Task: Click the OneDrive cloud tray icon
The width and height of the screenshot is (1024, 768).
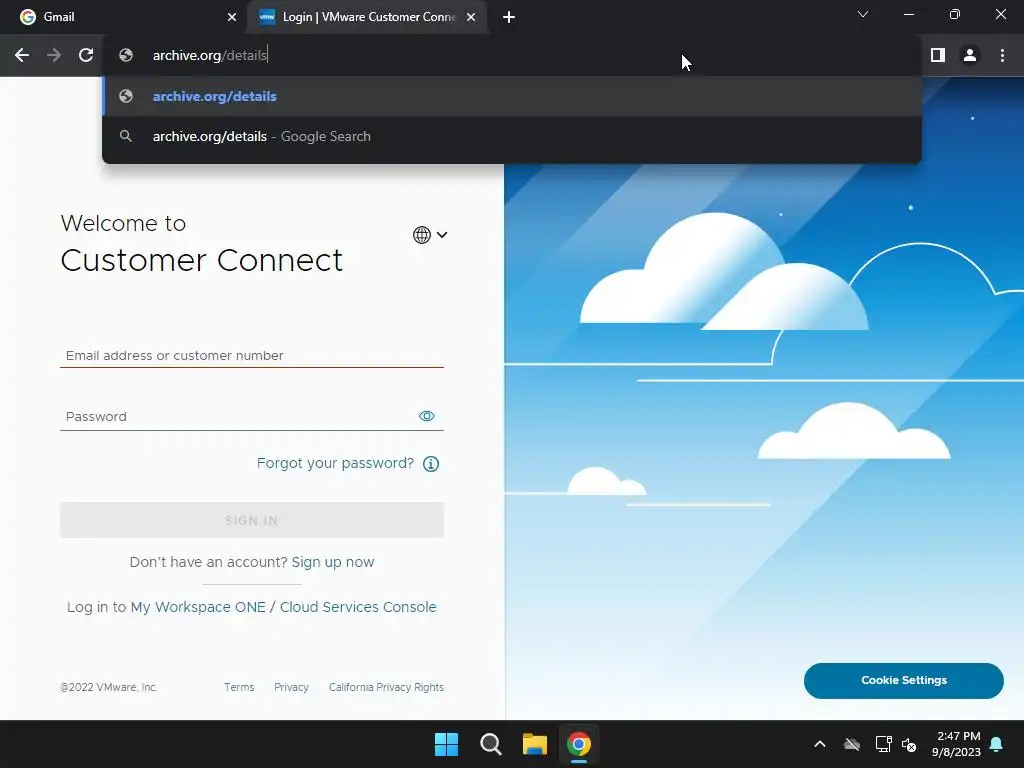Action: [852, 744]
